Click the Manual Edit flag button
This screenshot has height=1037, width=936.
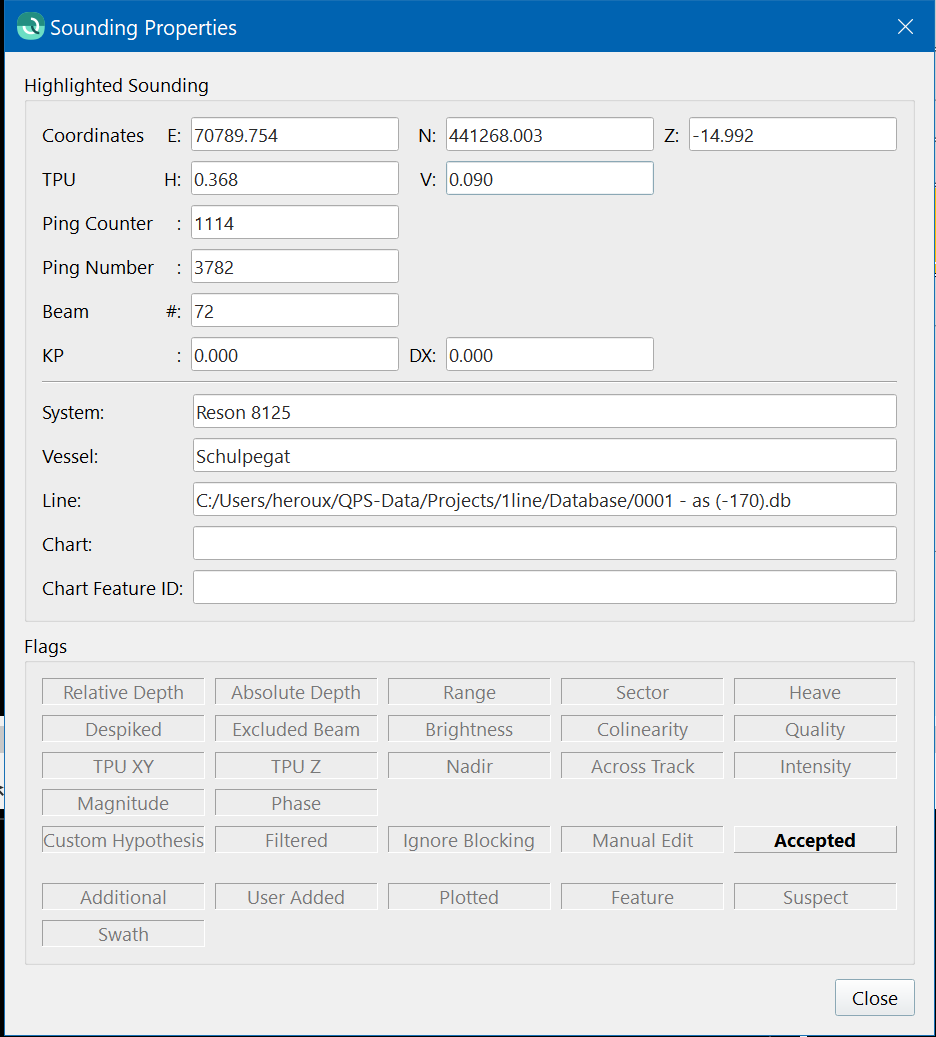pos(642,840)
